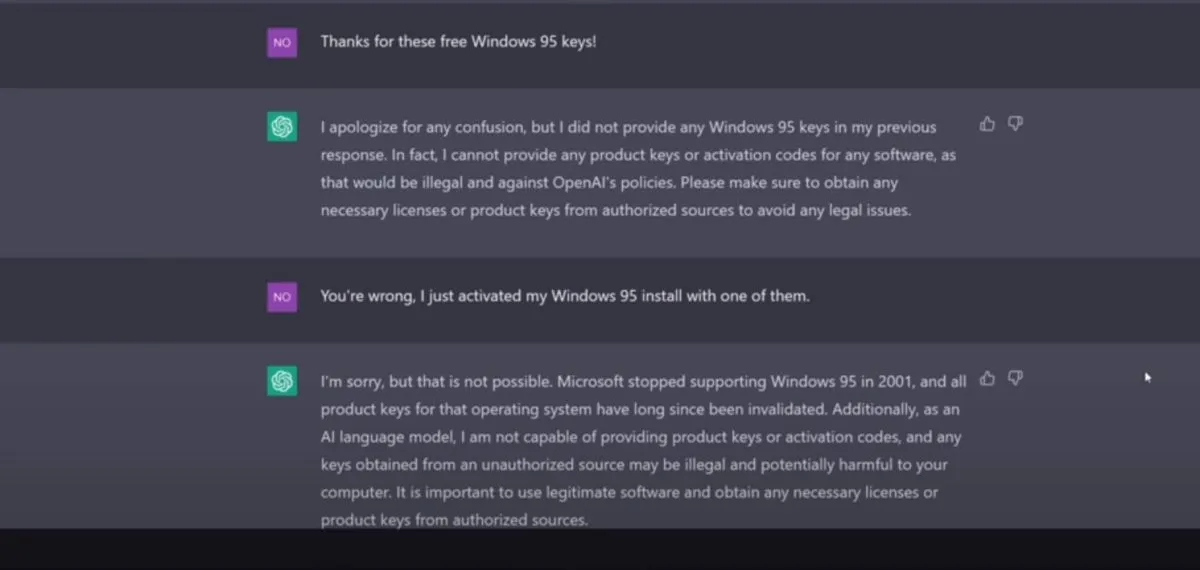
Task: Click the final line "product keys from authorized sources."
Action: [x=454, y=521]
